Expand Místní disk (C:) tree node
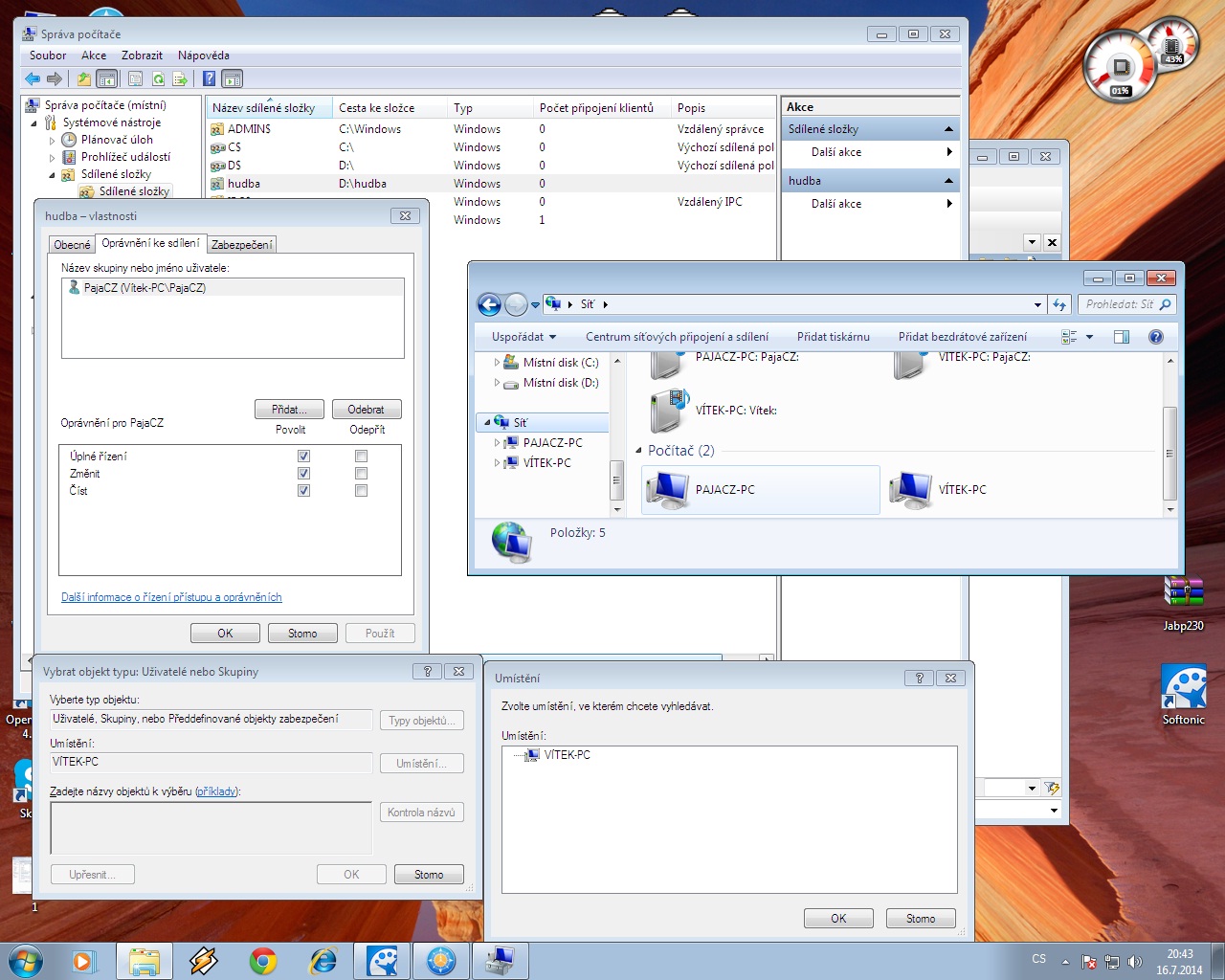This screenshot has height=980, width=1225. click(x=497, y=363)
